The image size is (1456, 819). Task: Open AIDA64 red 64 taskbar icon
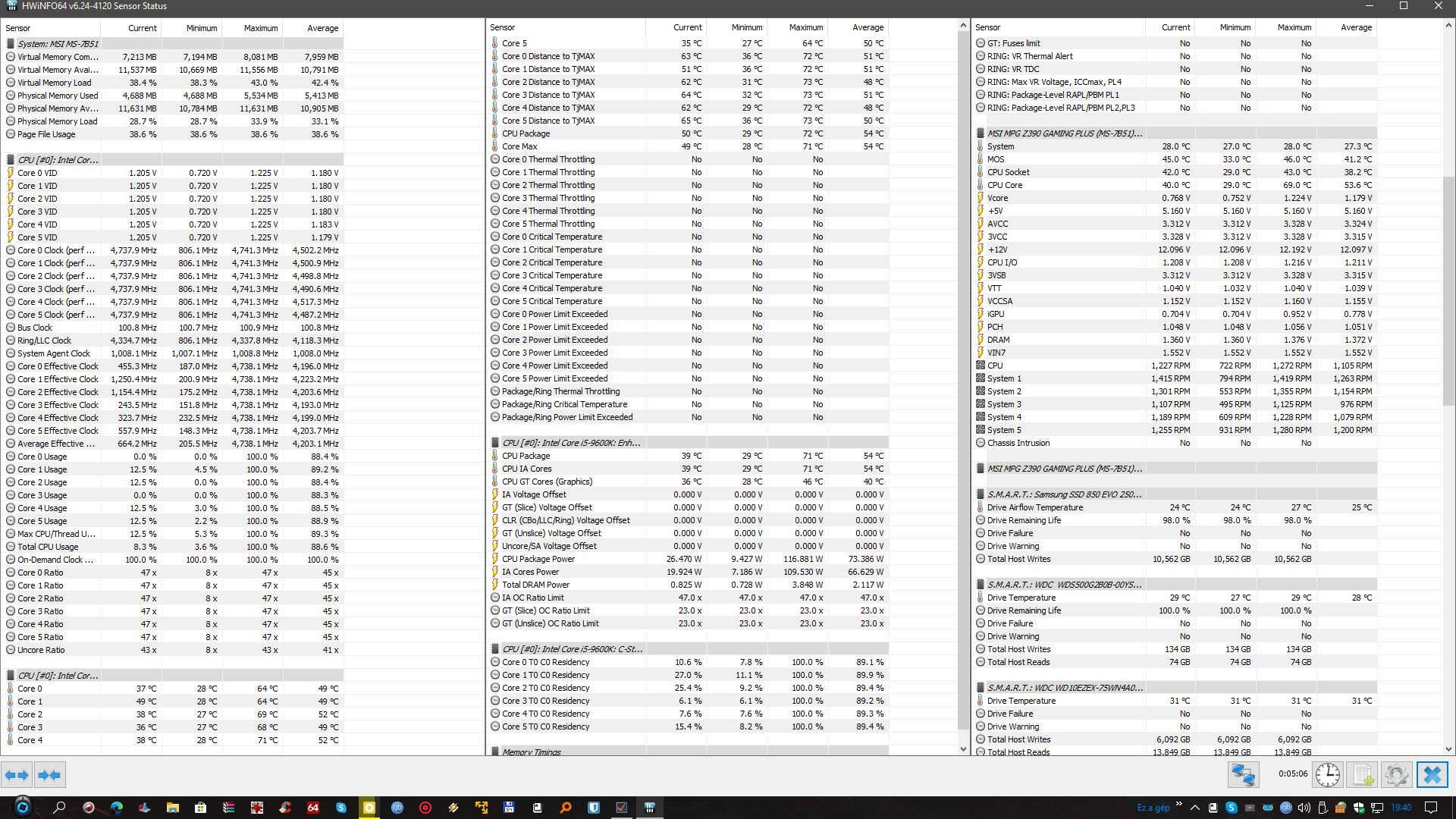(312, 808)
